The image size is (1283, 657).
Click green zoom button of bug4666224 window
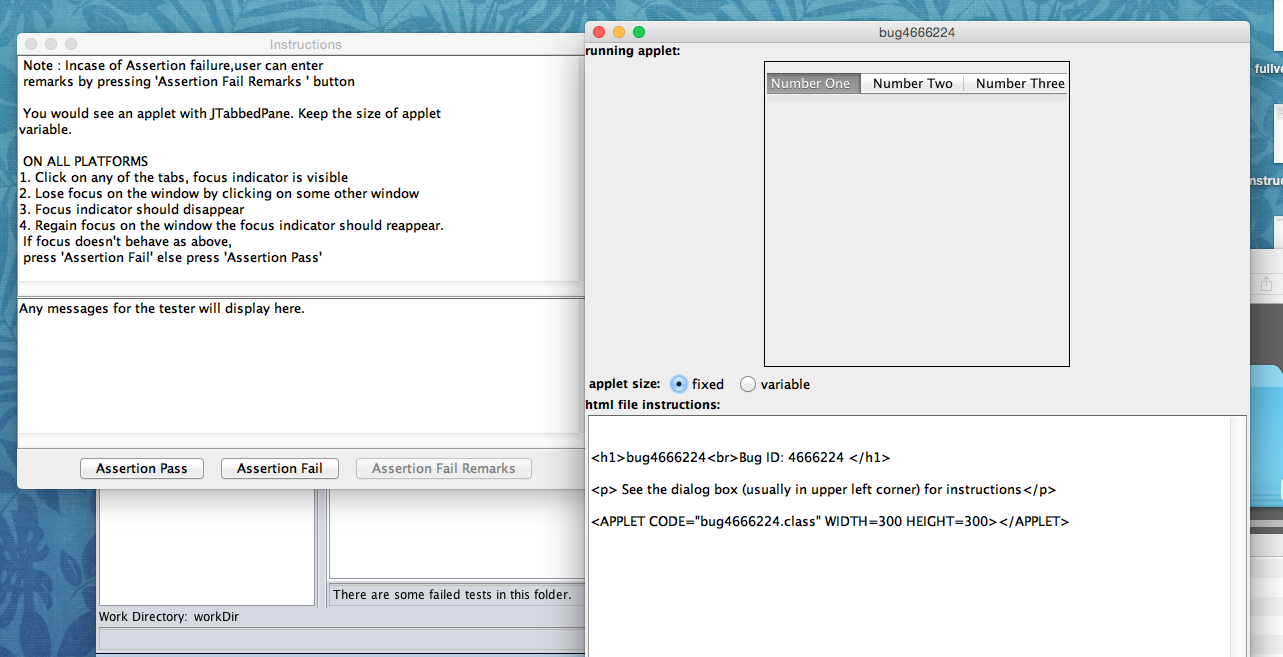click(639, 32)
